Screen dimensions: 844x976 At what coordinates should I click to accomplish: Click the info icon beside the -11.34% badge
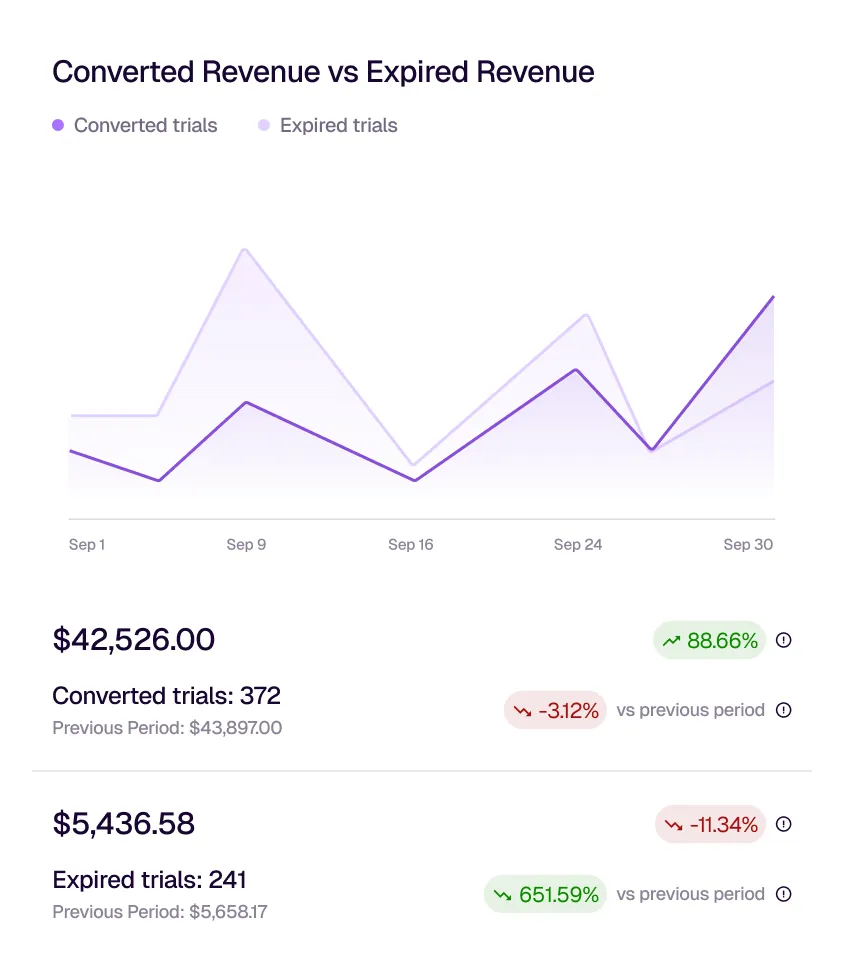[x=784, y=824]
